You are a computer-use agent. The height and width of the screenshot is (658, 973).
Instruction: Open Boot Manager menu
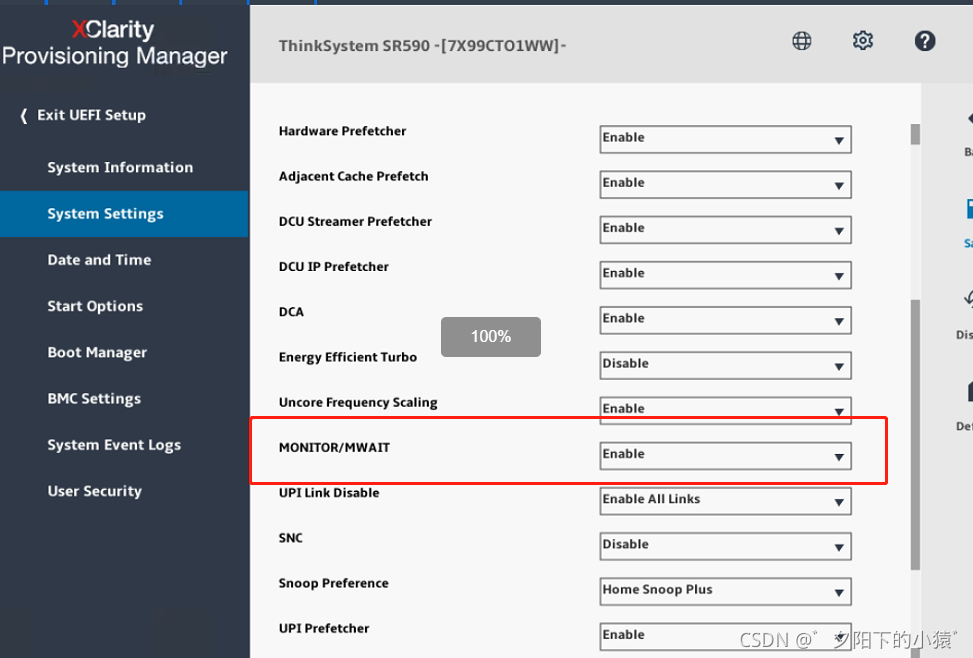tap(97, 353)
